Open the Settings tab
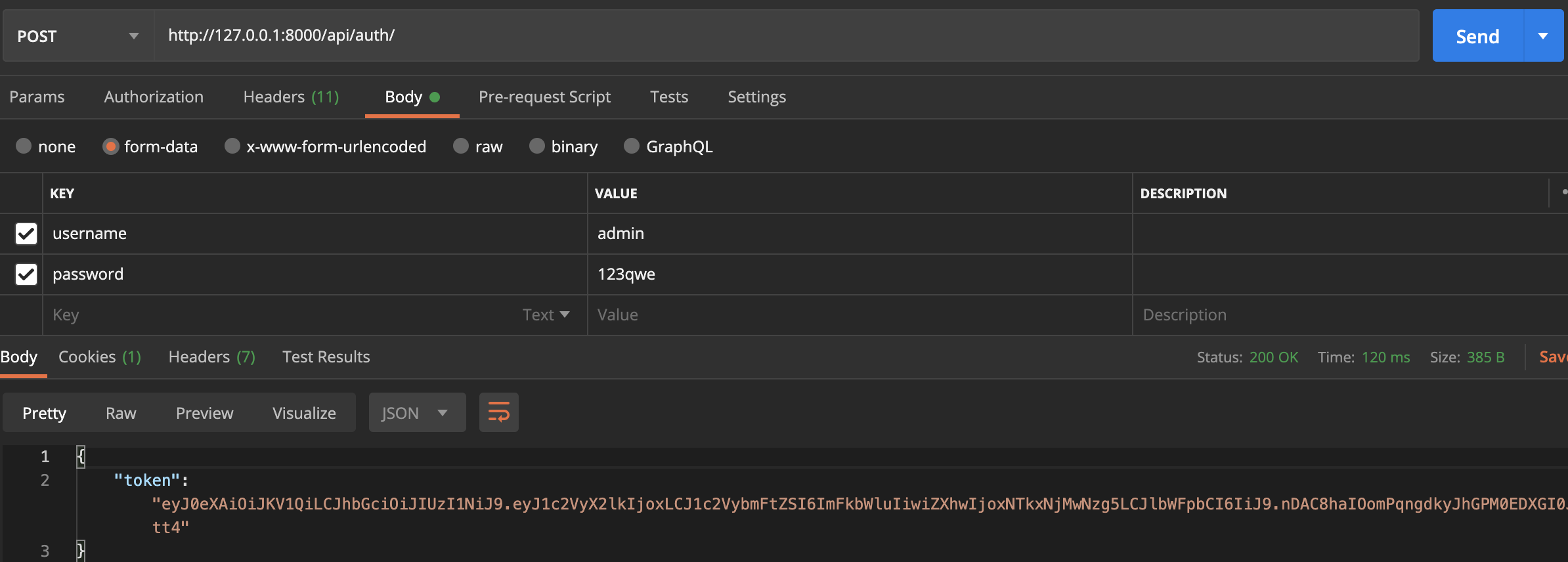 (x=756, y=97)
